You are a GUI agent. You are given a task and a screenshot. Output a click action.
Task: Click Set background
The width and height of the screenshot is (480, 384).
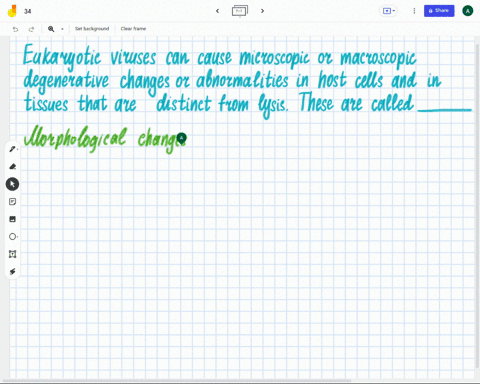point(92,29)
